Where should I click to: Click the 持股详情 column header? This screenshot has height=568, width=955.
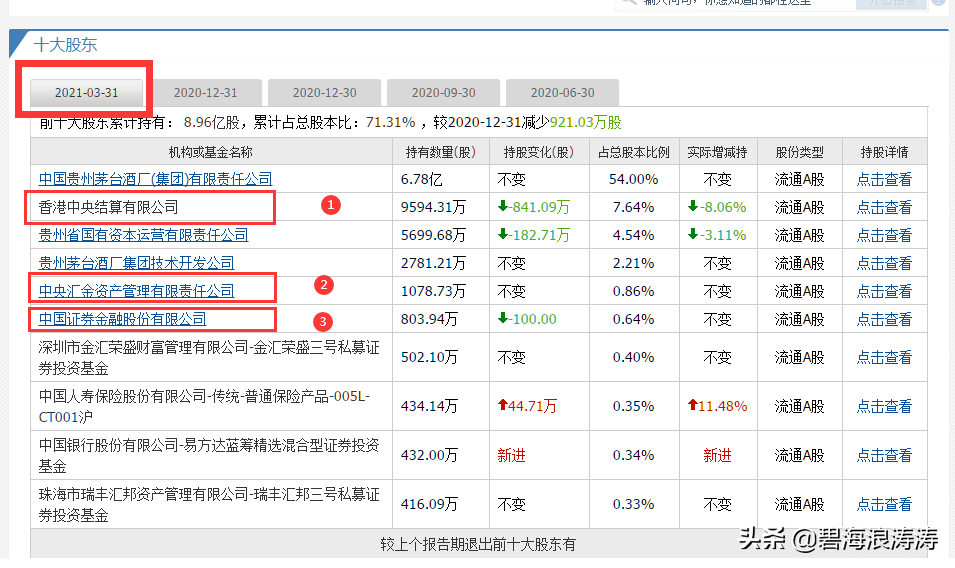pyautogui.click(x=884, y=152)
